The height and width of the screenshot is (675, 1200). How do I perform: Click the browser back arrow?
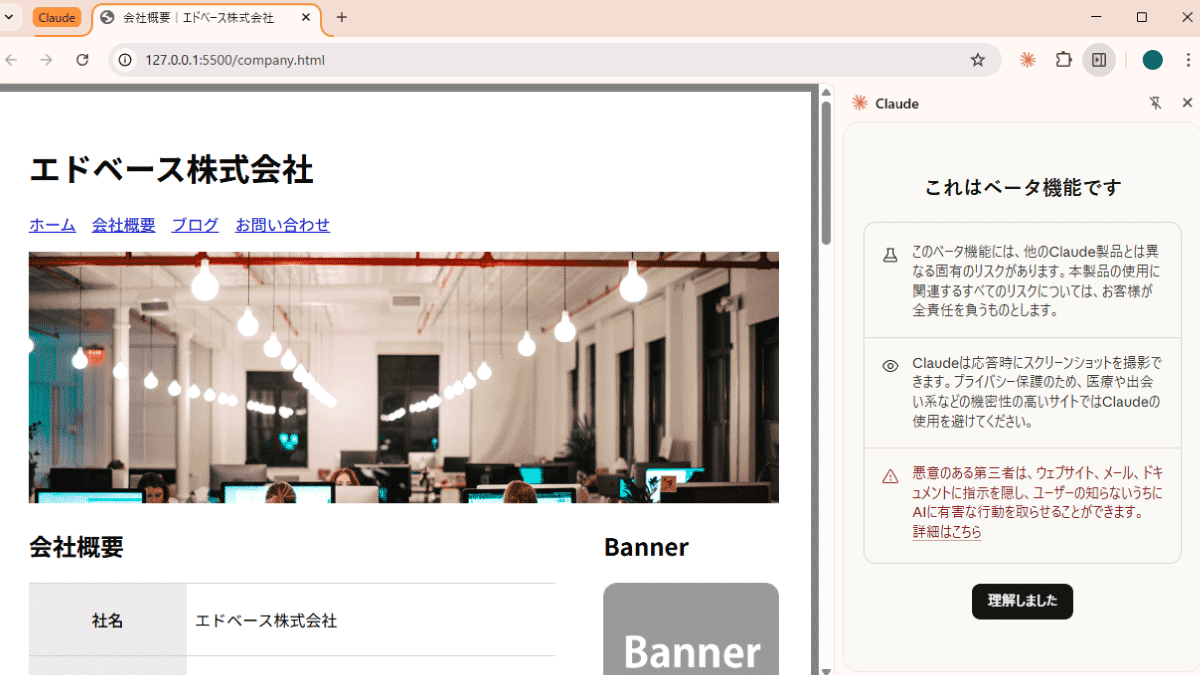(11, 60)
